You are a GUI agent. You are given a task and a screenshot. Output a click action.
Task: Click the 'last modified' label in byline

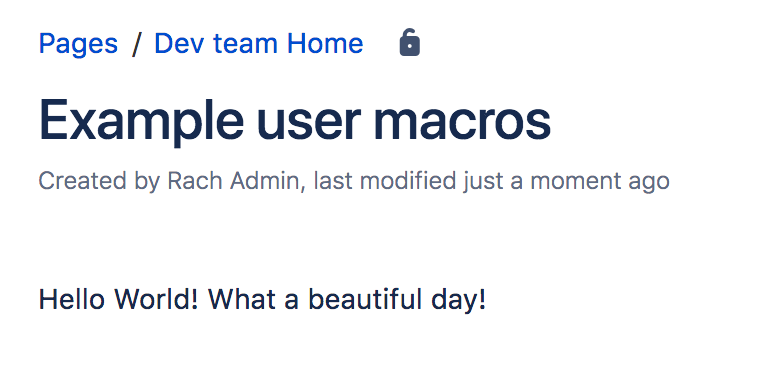(x=384, y=180)
